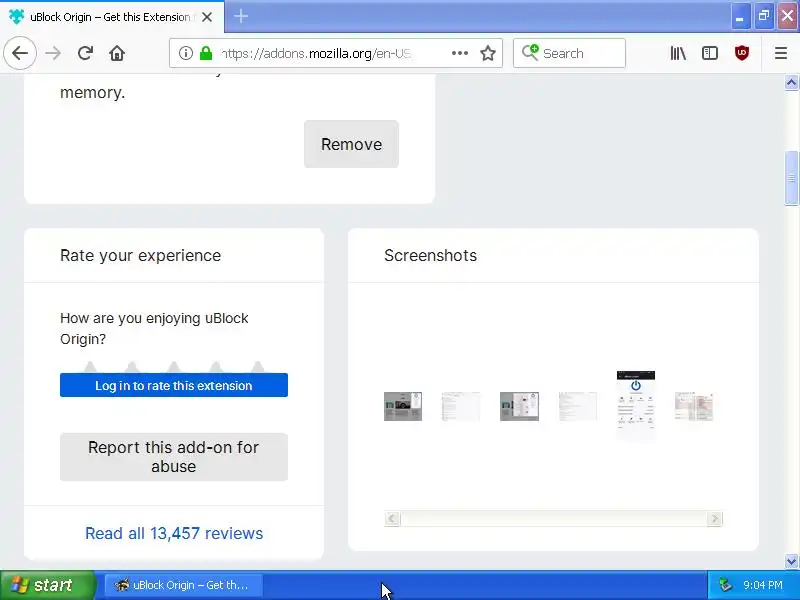Remove the uBlock Origin extension
The height and width of the screenshot is (600, 800).
point(351,144)
